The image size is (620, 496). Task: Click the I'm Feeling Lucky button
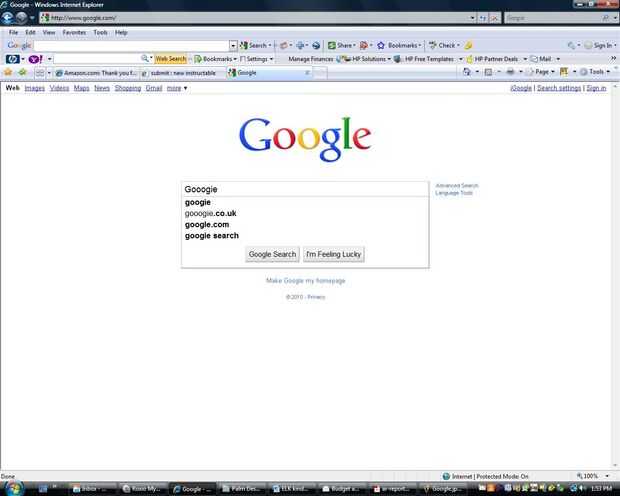(x=334, y=254)
